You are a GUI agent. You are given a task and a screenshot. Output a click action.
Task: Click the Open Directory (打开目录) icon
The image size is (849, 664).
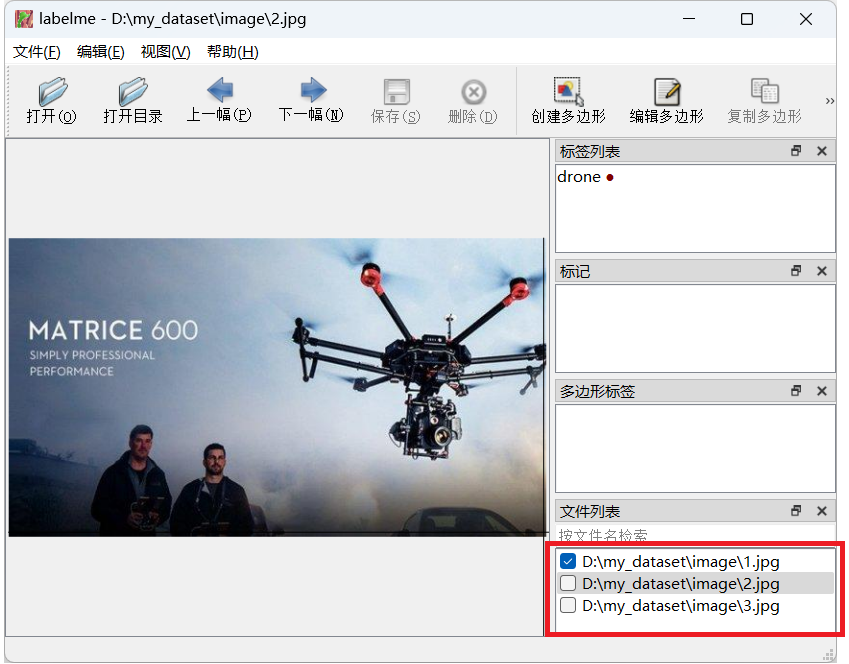coord(133,91)
